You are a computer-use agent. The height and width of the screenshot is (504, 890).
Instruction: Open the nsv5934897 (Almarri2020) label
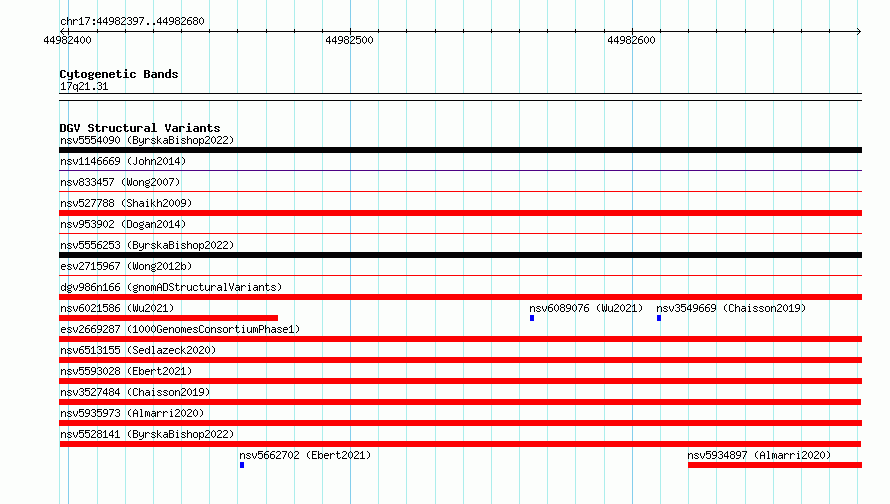tap(759, 455)
